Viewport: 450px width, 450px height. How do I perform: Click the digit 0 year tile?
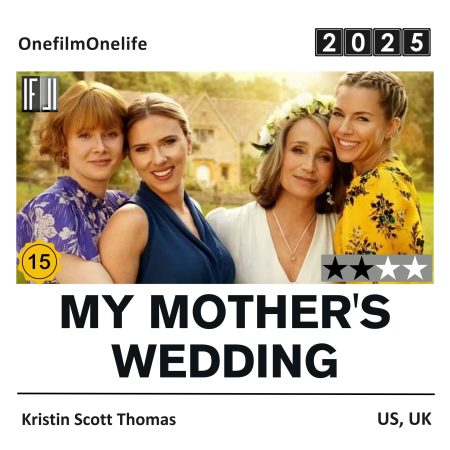pos(358,42)
